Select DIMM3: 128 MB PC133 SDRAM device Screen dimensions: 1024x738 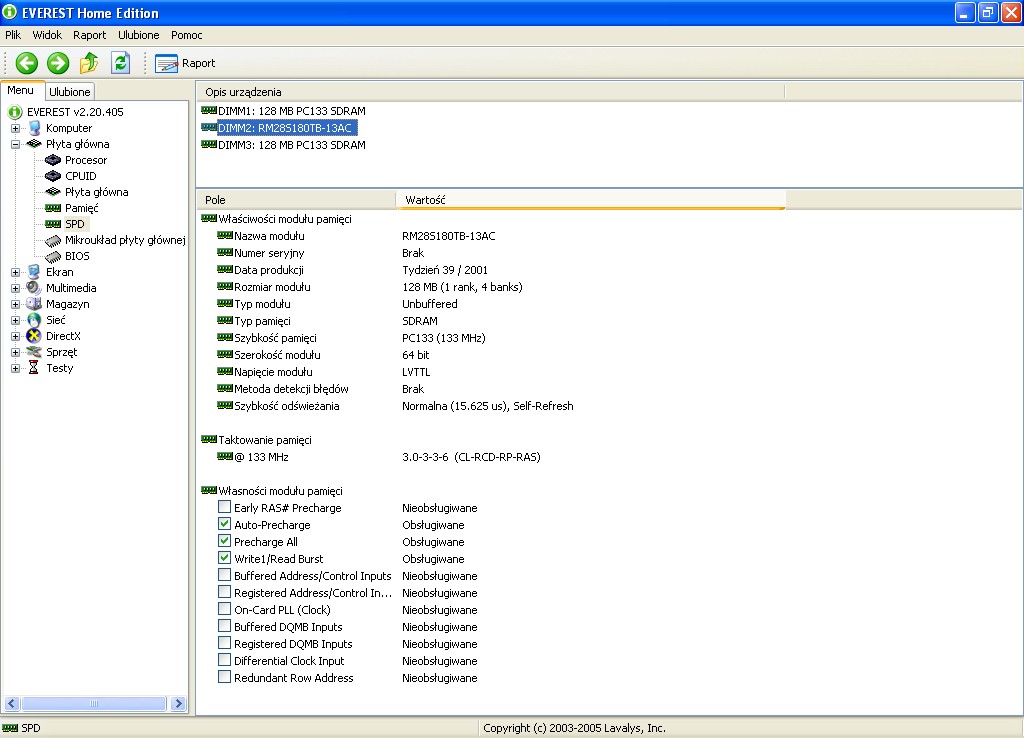tap(291, 145)
